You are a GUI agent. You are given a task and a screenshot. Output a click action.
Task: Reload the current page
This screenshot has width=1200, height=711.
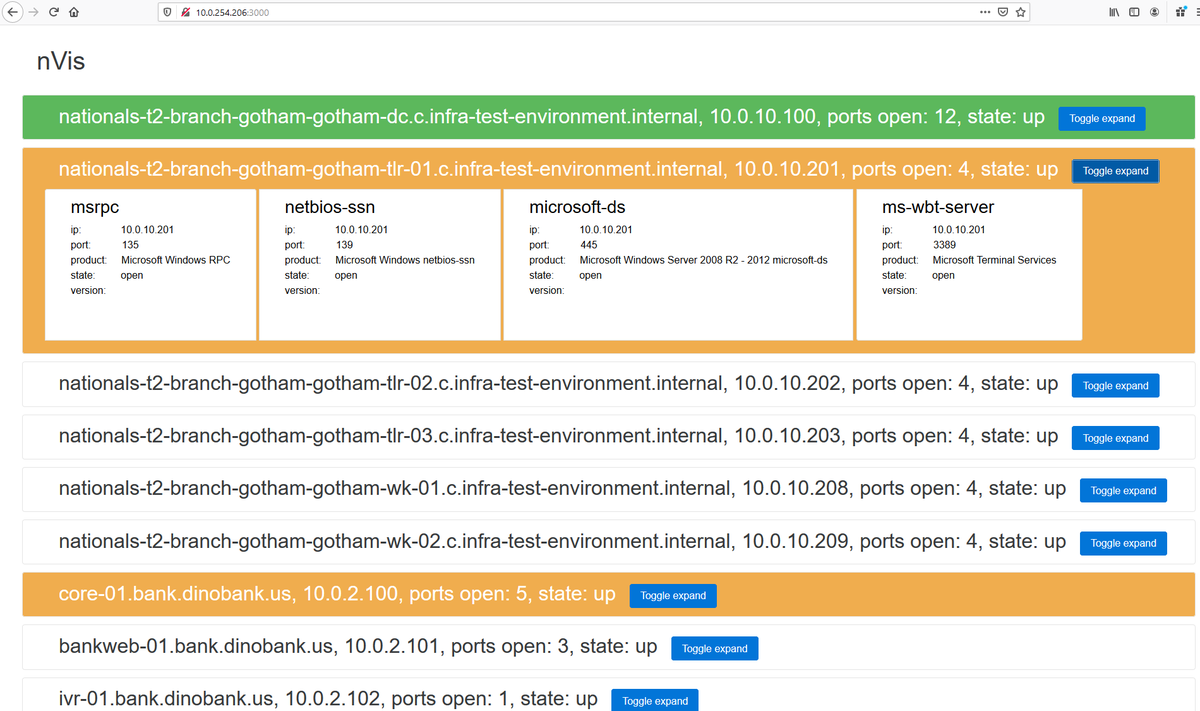click(53, 12)
